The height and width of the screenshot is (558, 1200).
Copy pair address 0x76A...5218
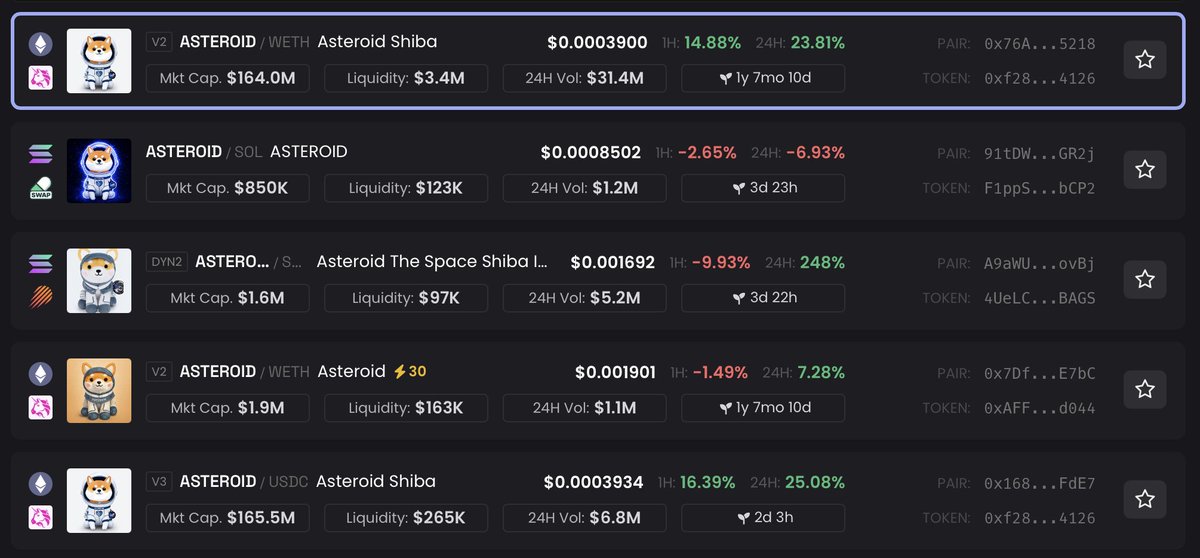[x=1039, y=44]
